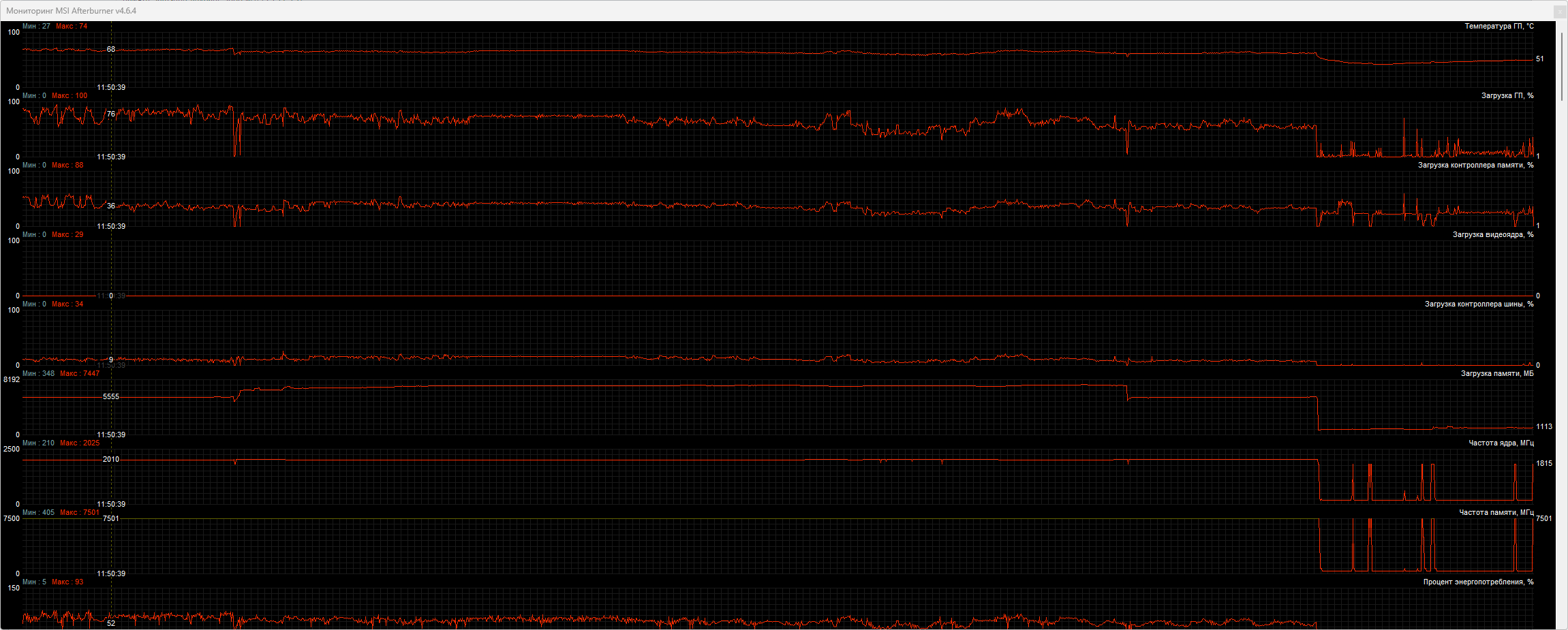Click the cursor value '2010' on core clock graph
The image size is (1568, 630).
[x=111, y=460]
